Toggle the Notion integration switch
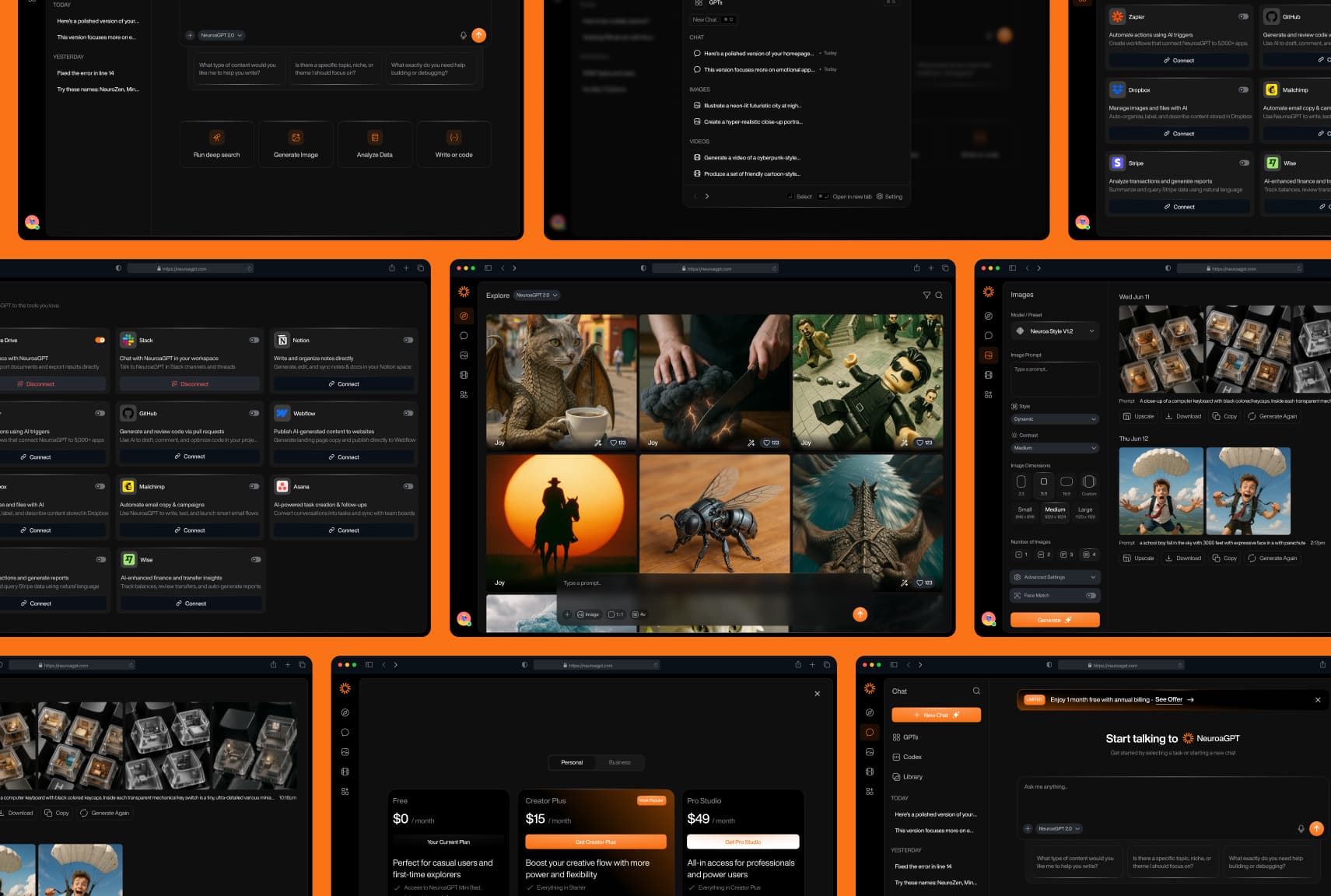This screenshot has height=896, width=1331. [x=408, y=340]
